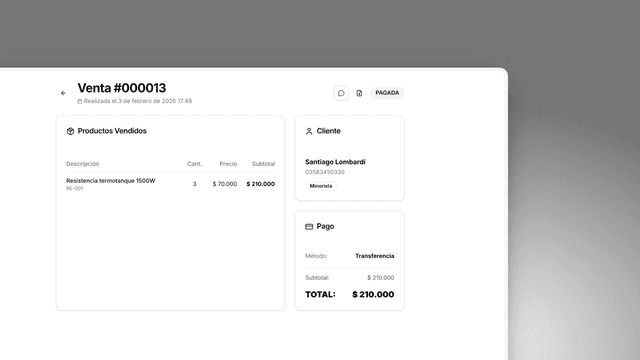
Task: Click the PAGADA status badge
Action: pyautogui.click(x=387, y=93)
